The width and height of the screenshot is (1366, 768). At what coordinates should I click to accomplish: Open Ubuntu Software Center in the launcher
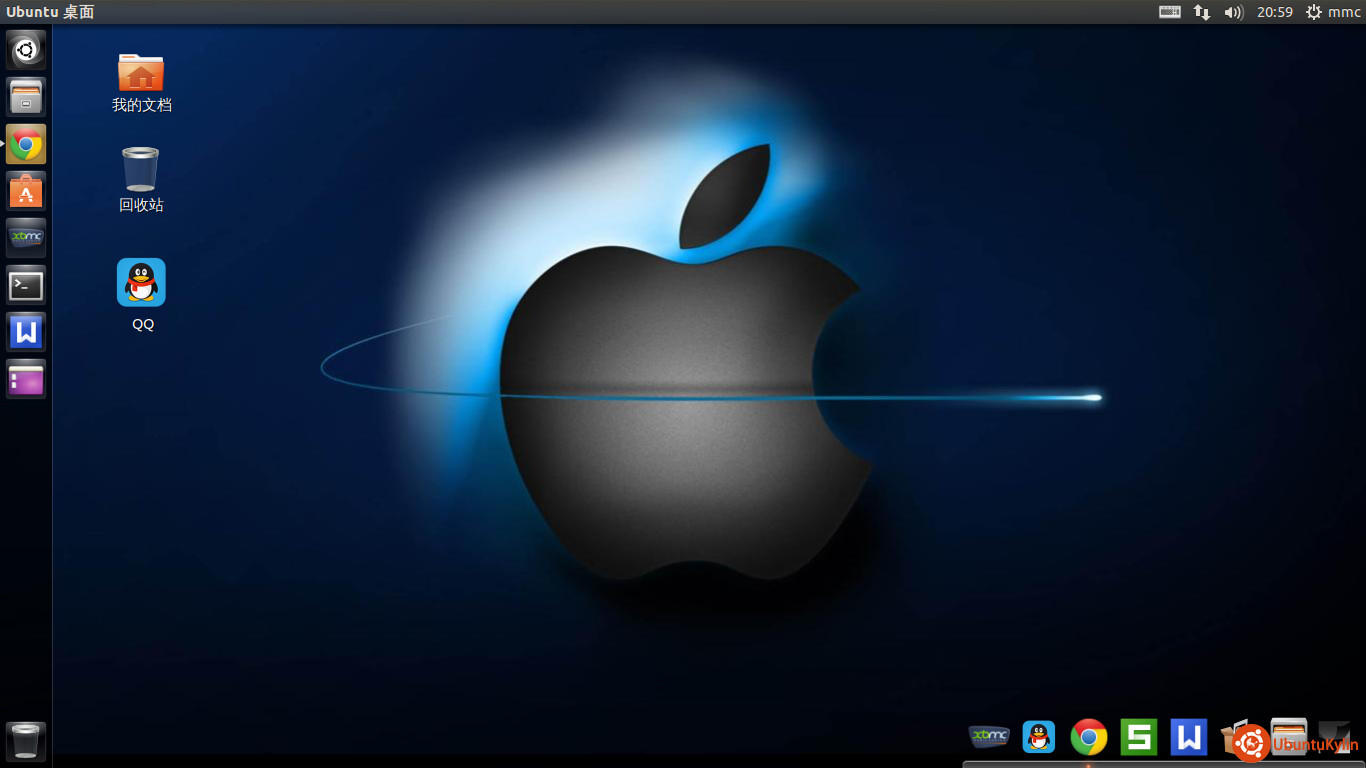pyautogui.click(x=26, y=191)
